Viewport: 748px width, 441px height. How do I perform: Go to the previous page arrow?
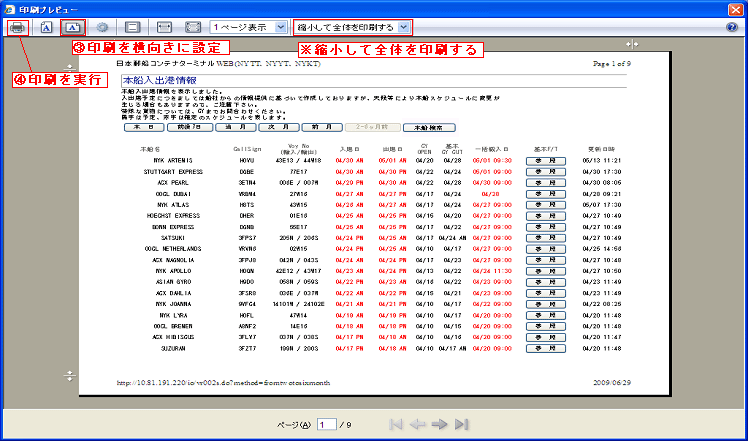pyautogui.click(x=416, y=425)
